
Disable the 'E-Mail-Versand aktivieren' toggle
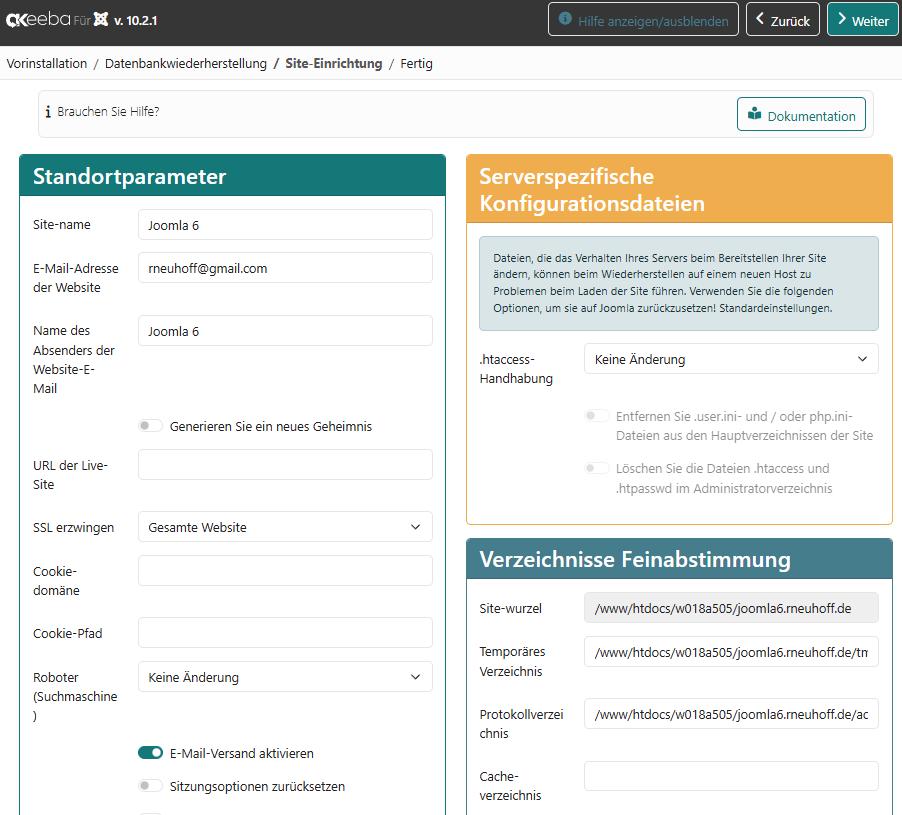(150, 753)
